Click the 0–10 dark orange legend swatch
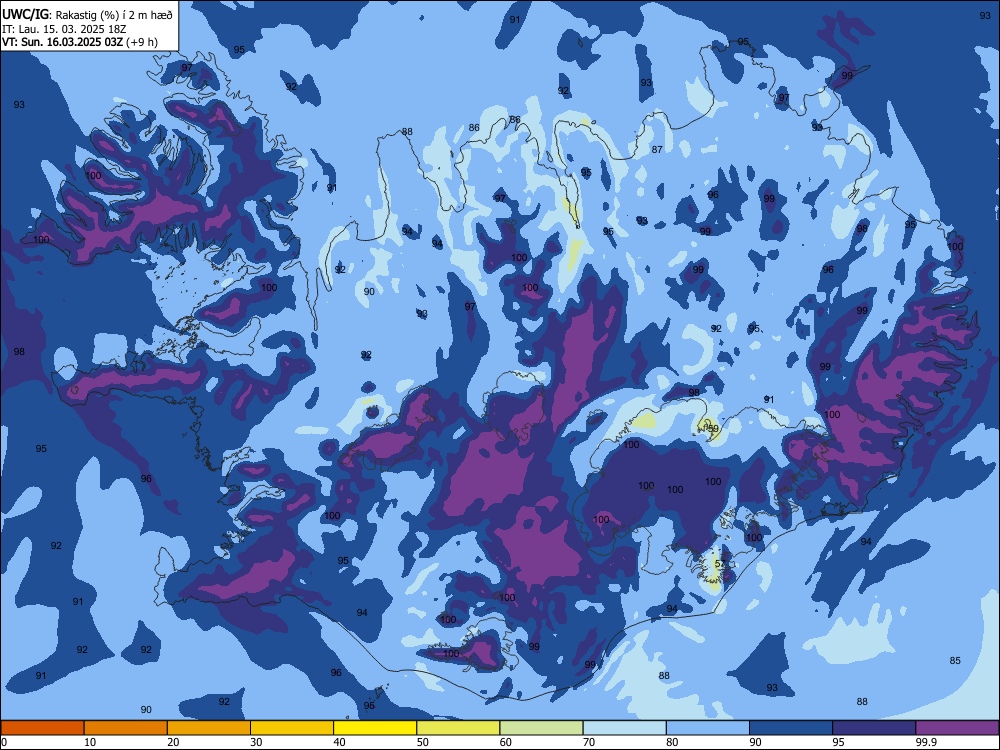 42,728
